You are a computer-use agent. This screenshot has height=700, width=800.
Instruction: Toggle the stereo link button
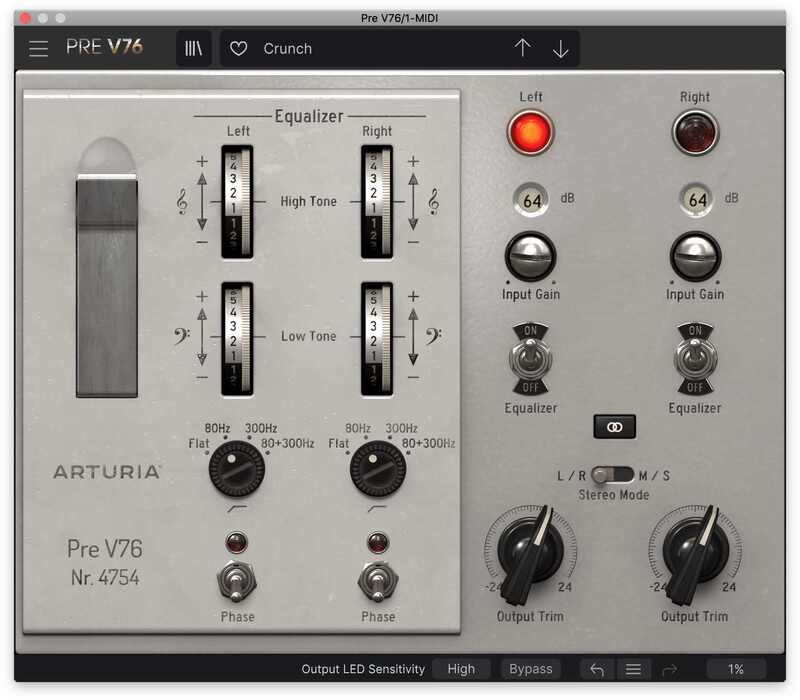pyautogui.click(x=614, y=426)
